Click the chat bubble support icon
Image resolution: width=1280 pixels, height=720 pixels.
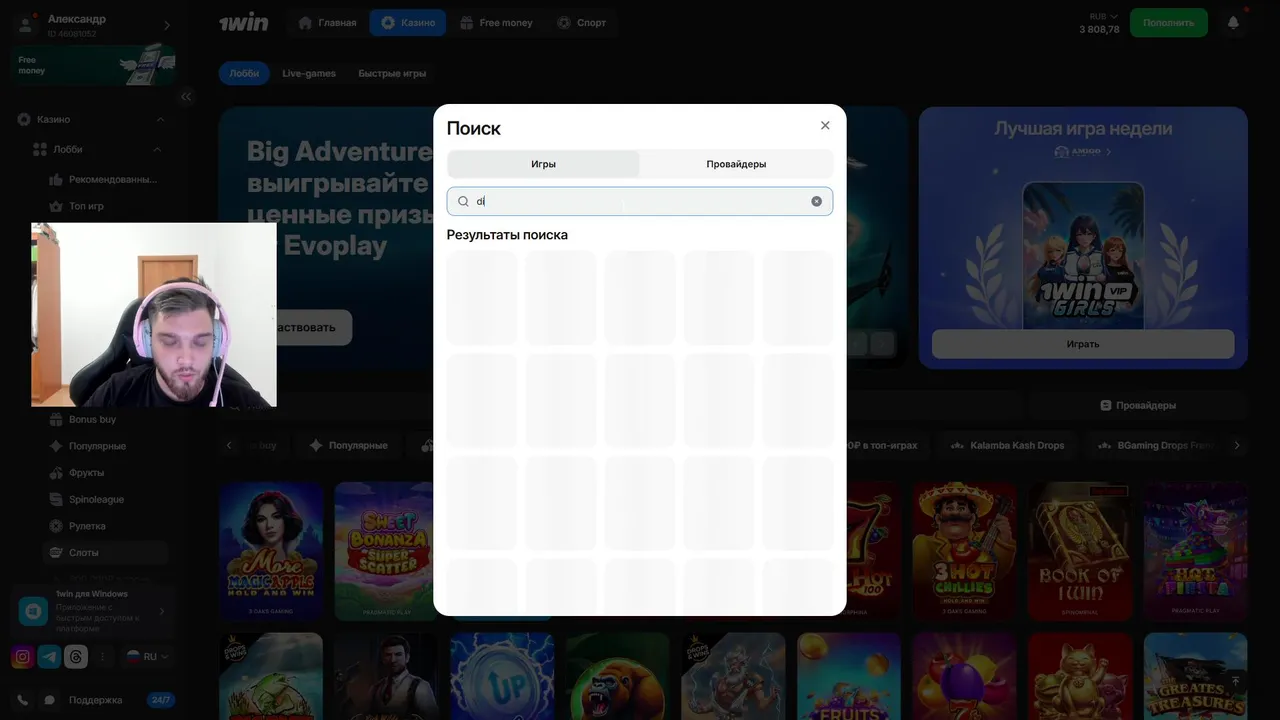pos(49,701)
